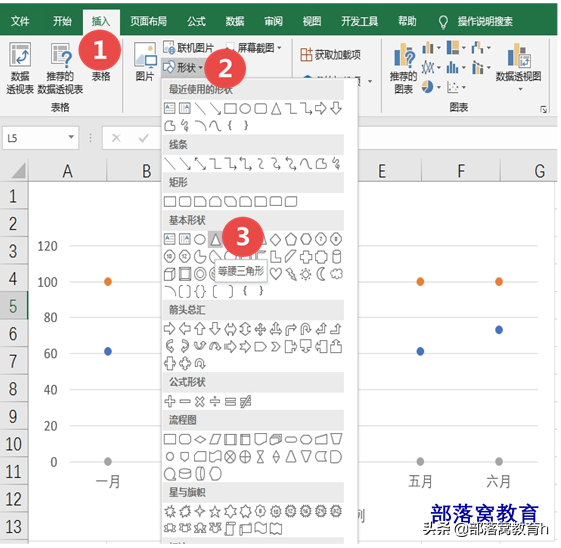Switch to the 开发工具 developer tab

point(359,21)
